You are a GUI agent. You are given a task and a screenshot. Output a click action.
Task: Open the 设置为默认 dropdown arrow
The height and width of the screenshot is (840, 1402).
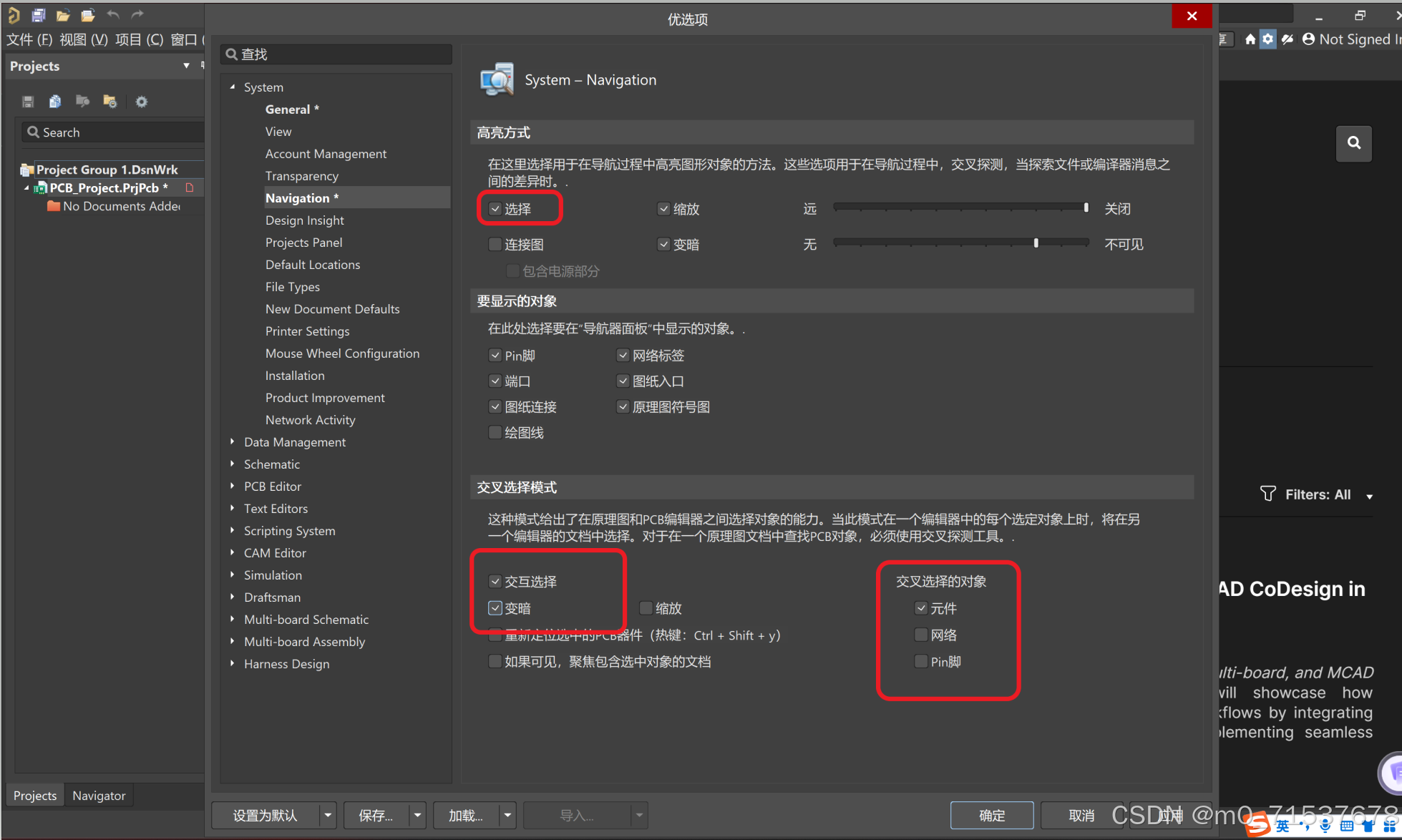[x=328, y=815]
